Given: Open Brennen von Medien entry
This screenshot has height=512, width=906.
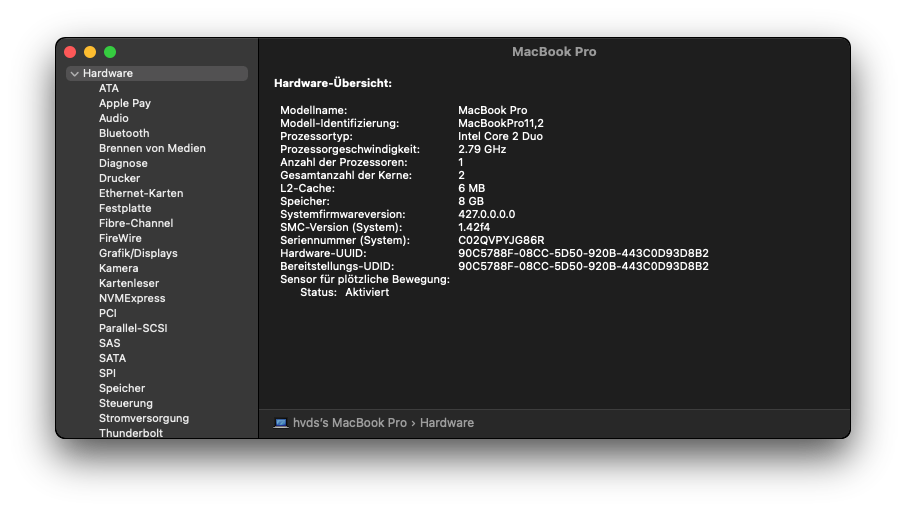Looking at the screenshot, I should coord(153,149).
